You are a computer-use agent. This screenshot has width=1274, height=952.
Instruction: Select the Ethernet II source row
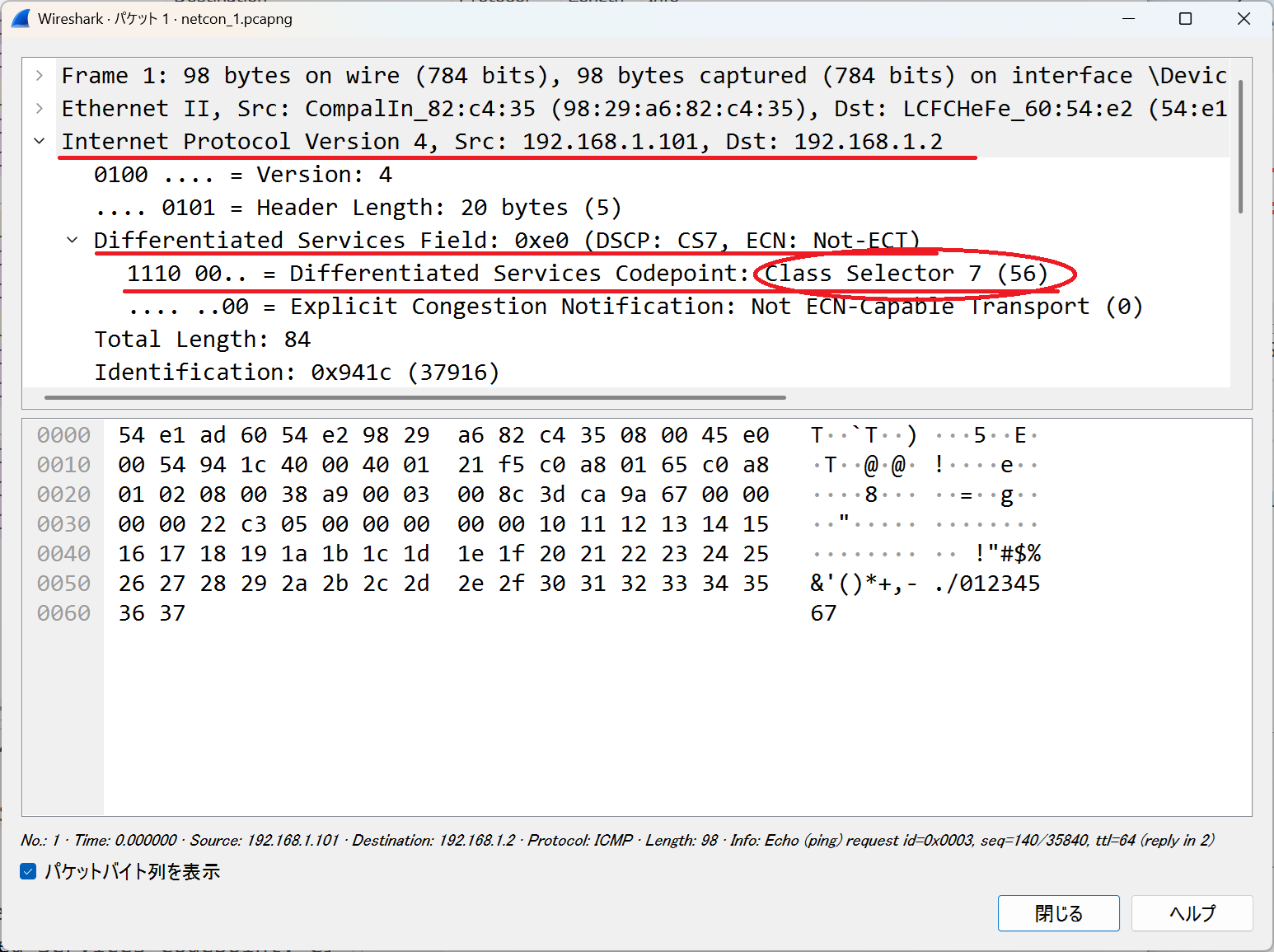tap(644, 109)
